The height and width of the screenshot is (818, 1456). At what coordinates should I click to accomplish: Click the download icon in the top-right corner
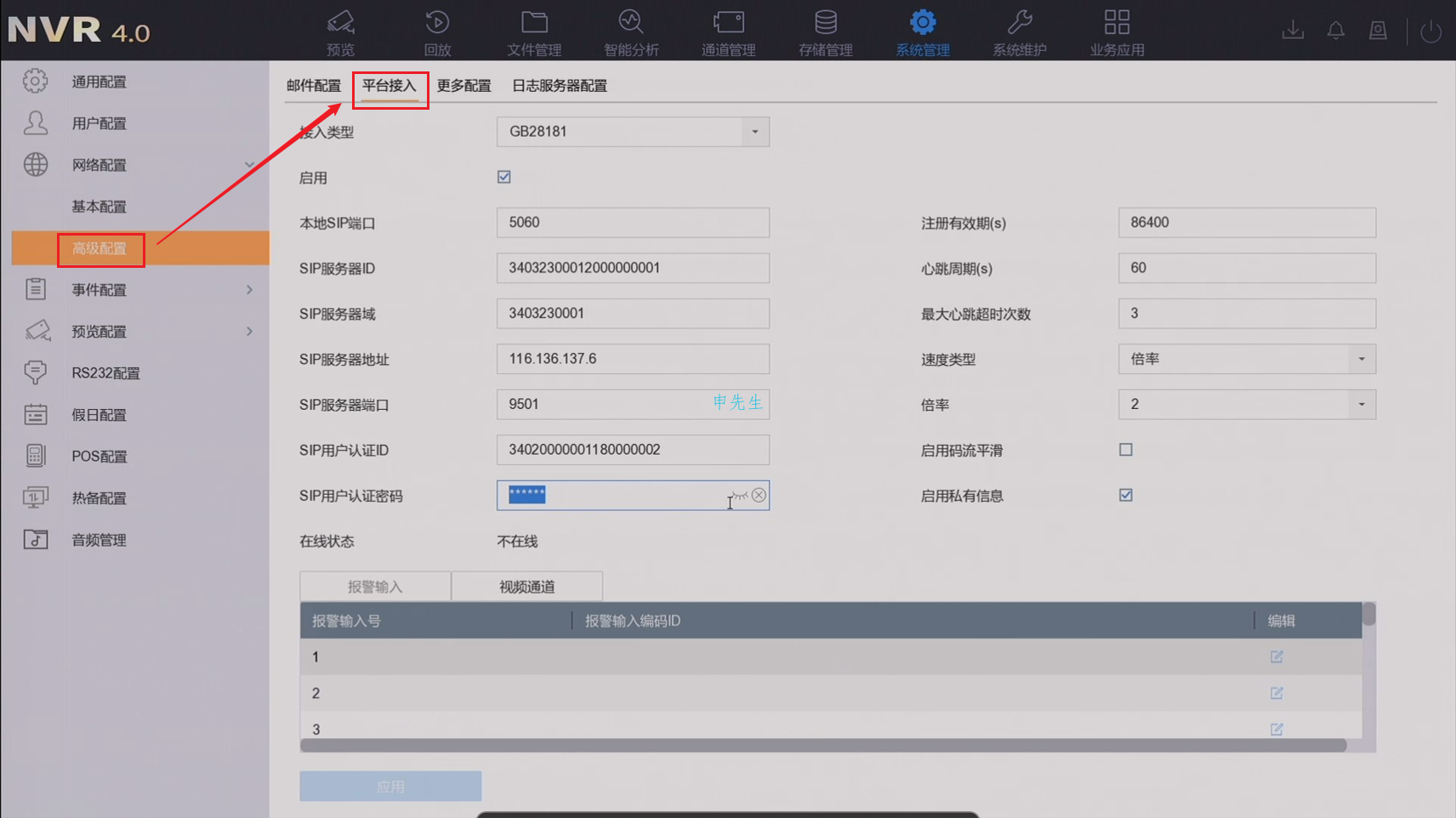[x=1293, y=30]
